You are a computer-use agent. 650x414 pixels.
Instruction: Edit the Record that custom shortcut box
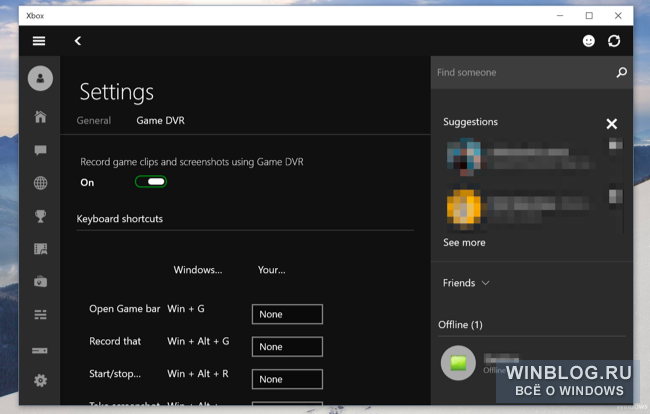[x=287, y=346]
